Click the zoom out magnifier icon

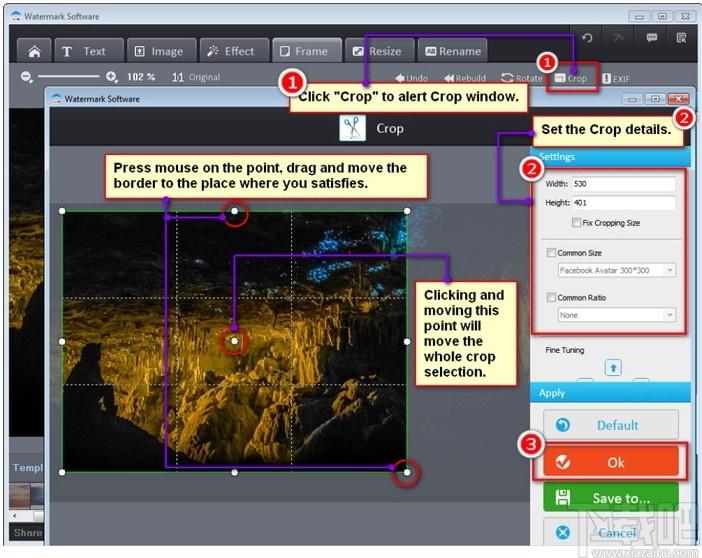click(x=27, y=77)
